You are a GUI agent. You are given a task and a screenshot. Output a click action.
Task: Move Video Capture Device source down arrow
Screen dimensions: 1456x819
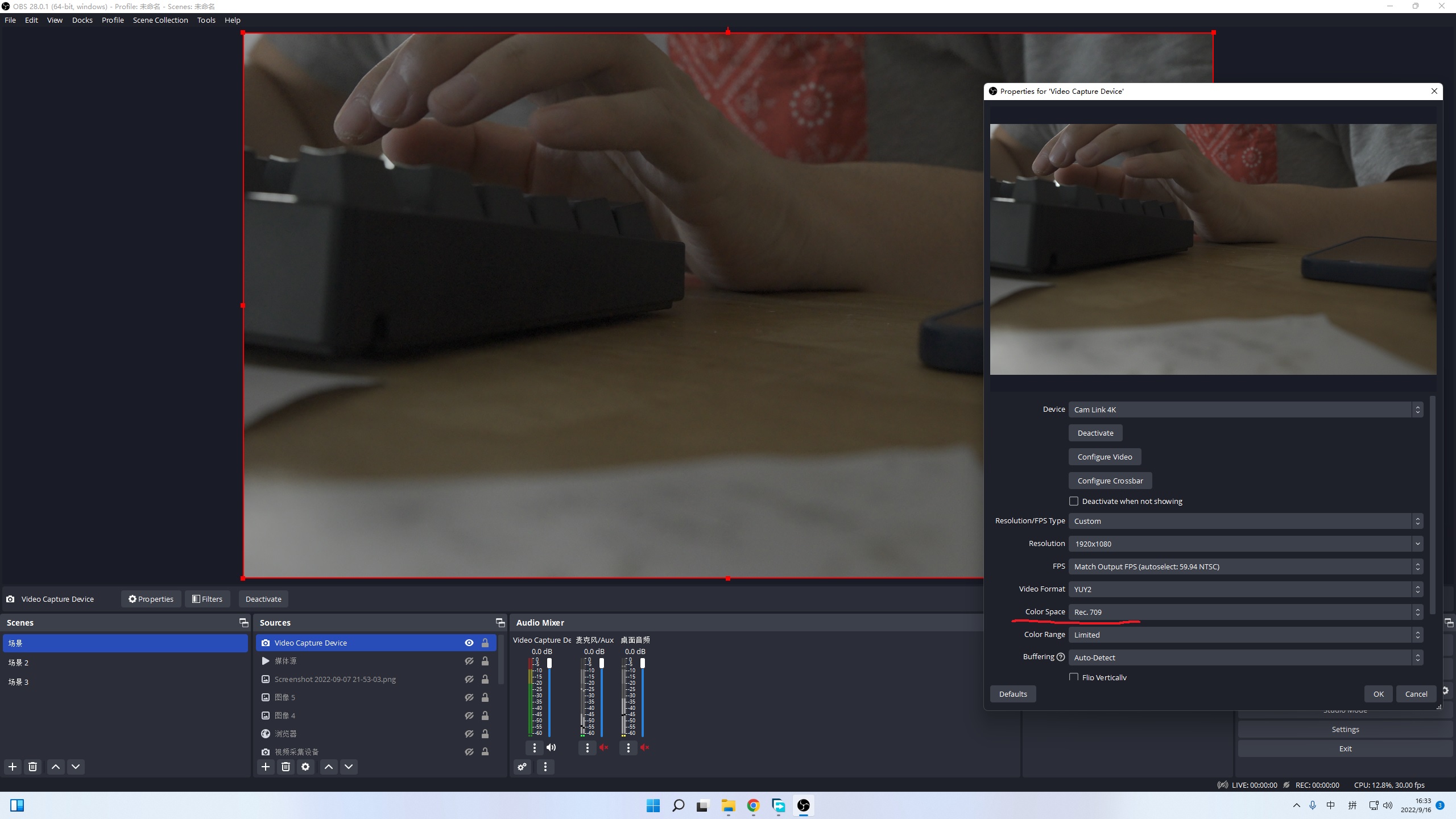(349, 767)
